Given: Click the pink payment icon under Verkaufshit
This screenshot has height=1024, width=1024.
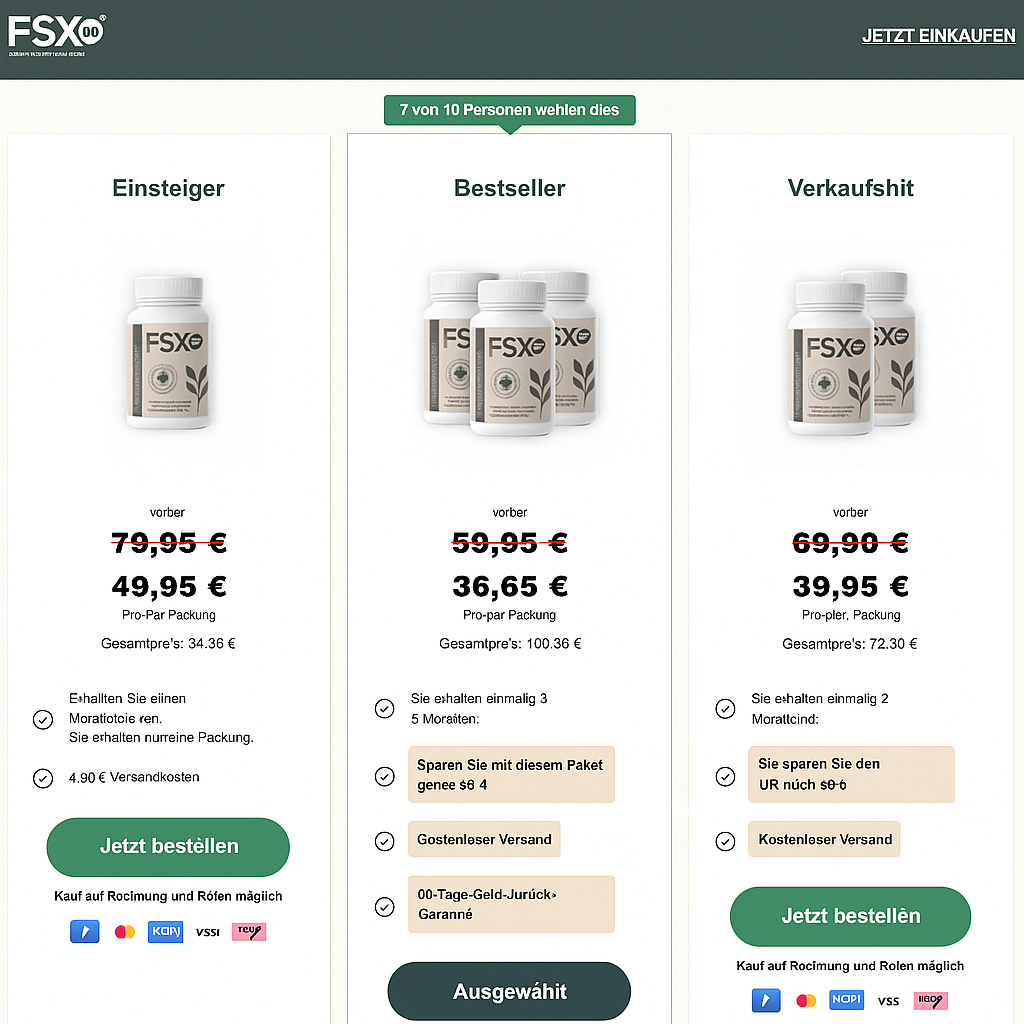Looking at the screenshot, I should (x=930, y=1000).
